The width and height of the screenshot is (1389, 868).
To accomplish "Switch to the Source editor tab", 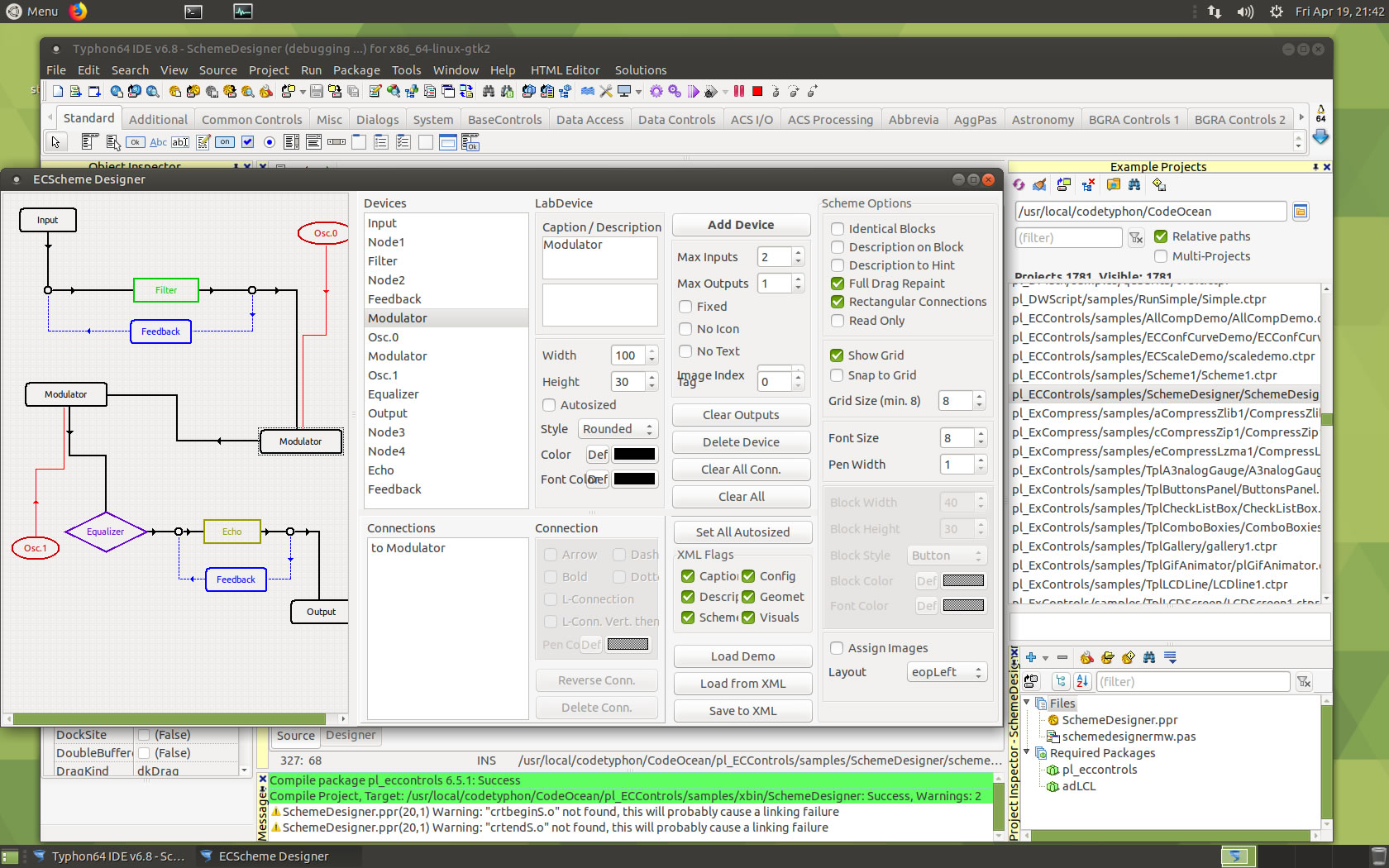I will pyautogui.click(x=295, y=736).
